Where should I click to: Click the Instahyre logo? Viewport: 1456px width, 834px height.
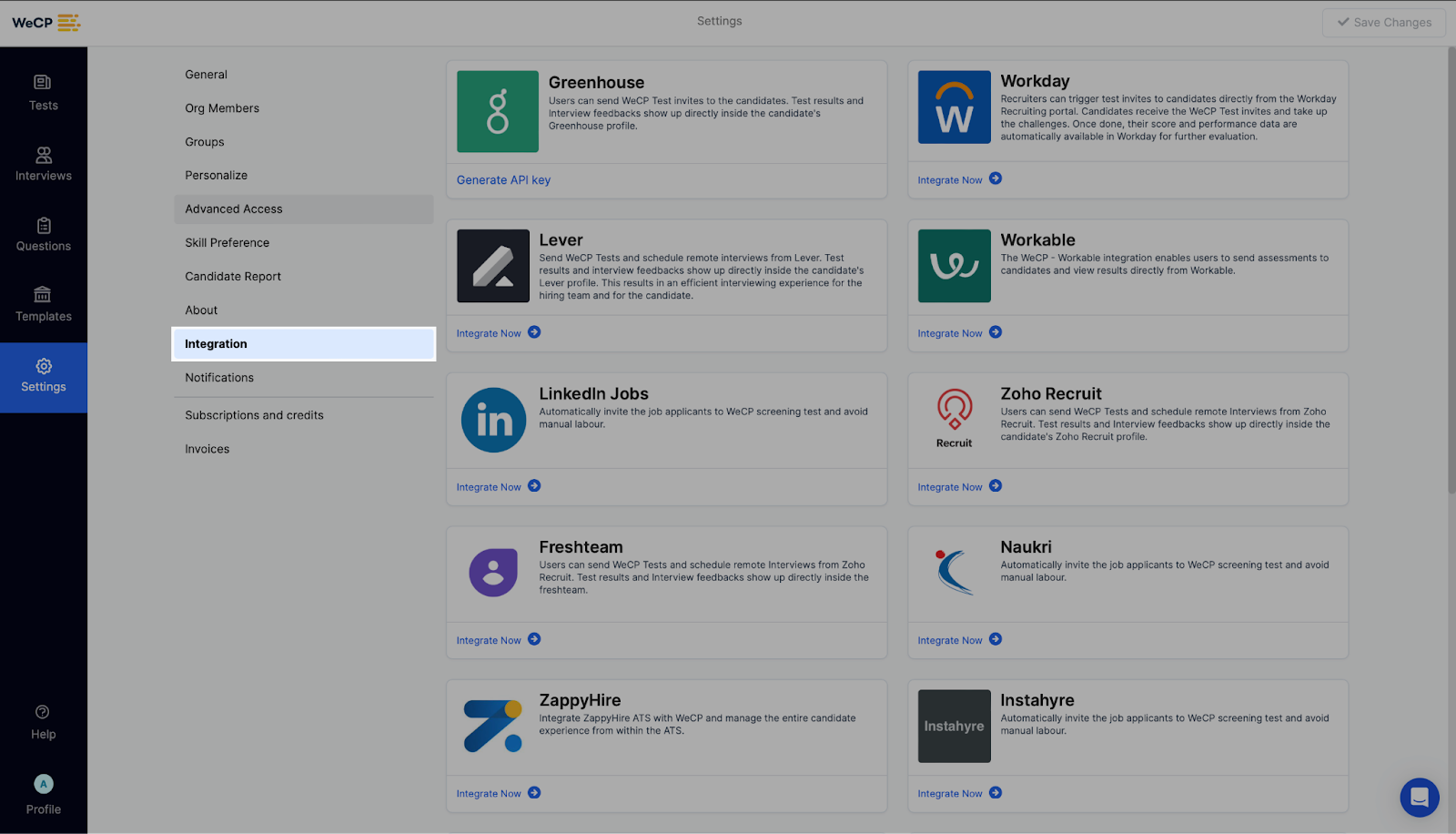coord(954,726)
